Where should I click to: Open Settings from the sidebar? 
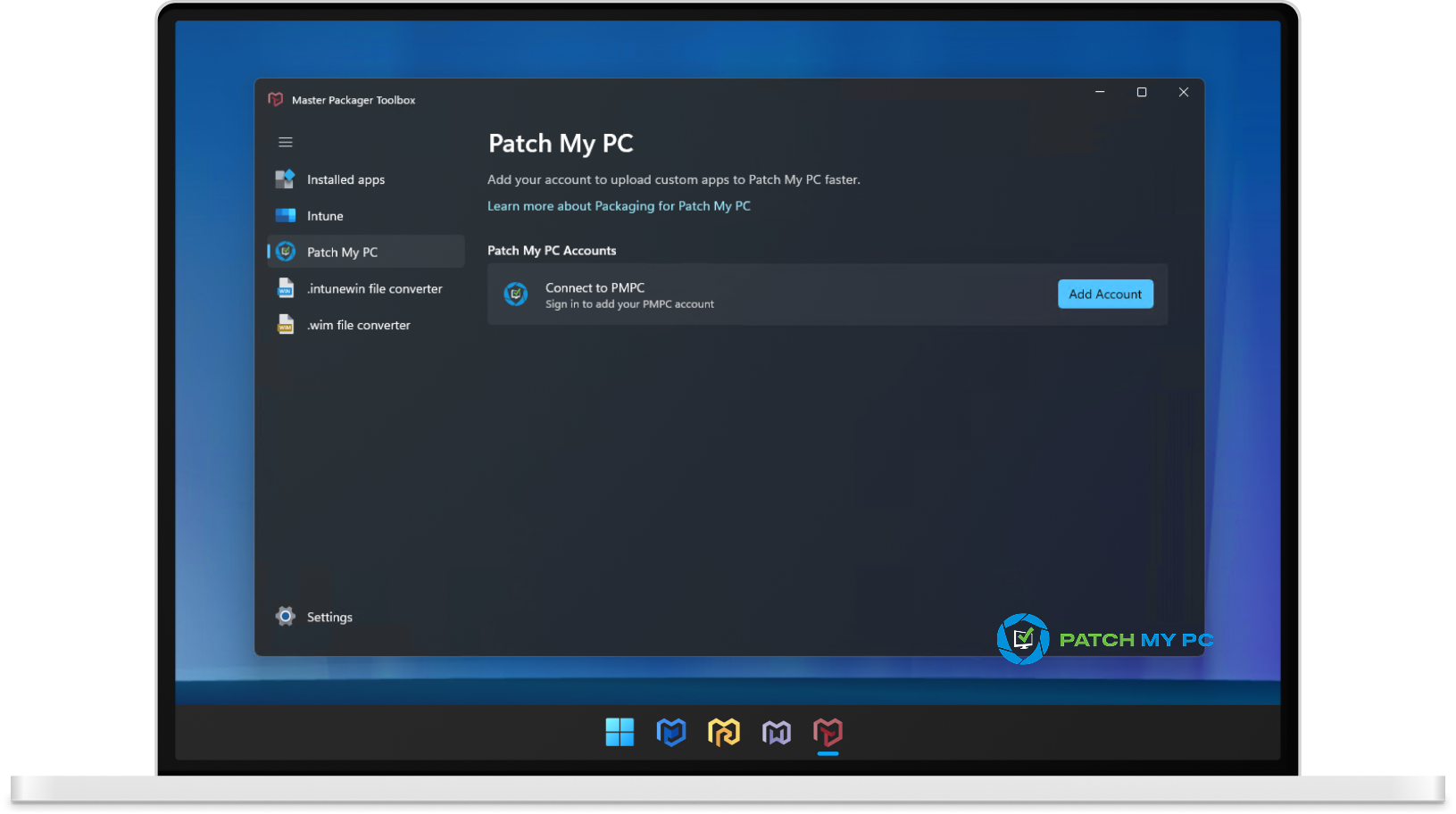click(x=329, y=617)
